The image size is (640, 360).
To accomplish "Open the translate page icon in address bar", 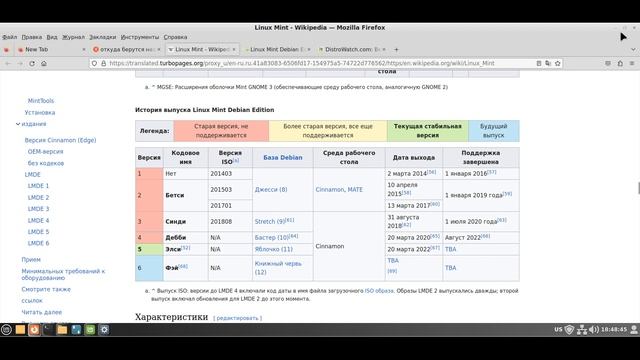I will 548,63.
